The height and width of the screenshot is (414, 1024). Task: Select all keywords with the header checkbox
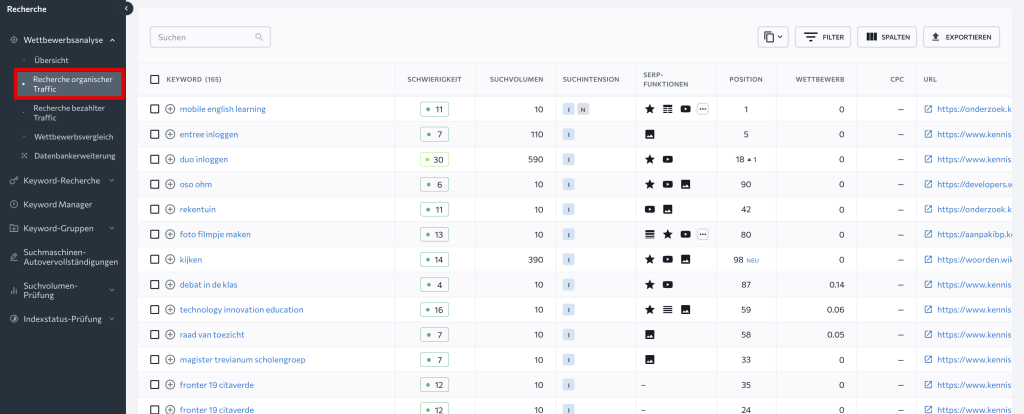coord(155,80)
